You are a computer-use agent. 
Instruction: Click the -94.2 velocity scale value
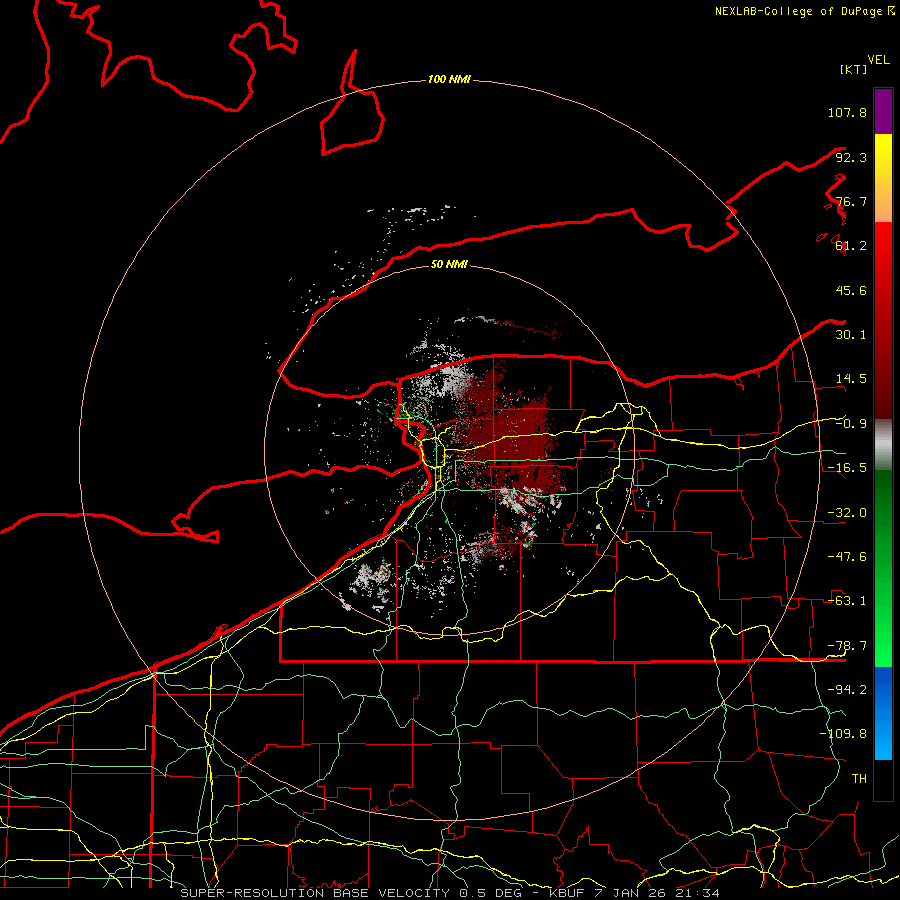pos(847,690)
